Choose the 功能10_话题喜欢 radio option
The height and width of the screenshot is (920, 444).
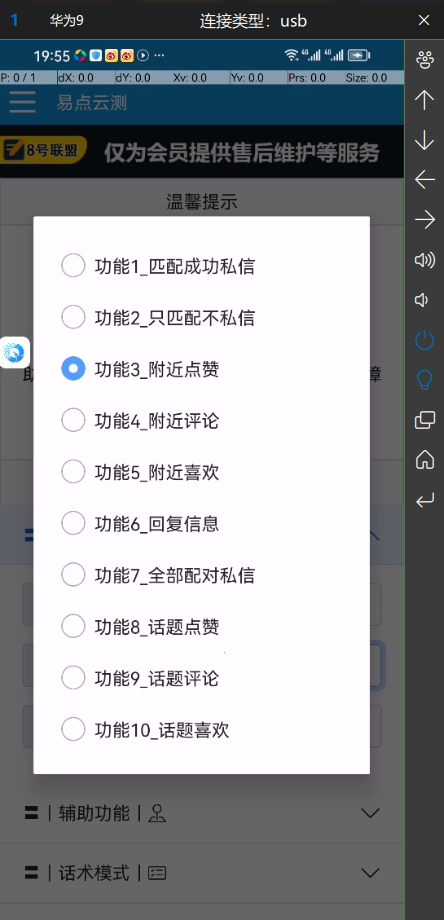[x=145, y=730]
